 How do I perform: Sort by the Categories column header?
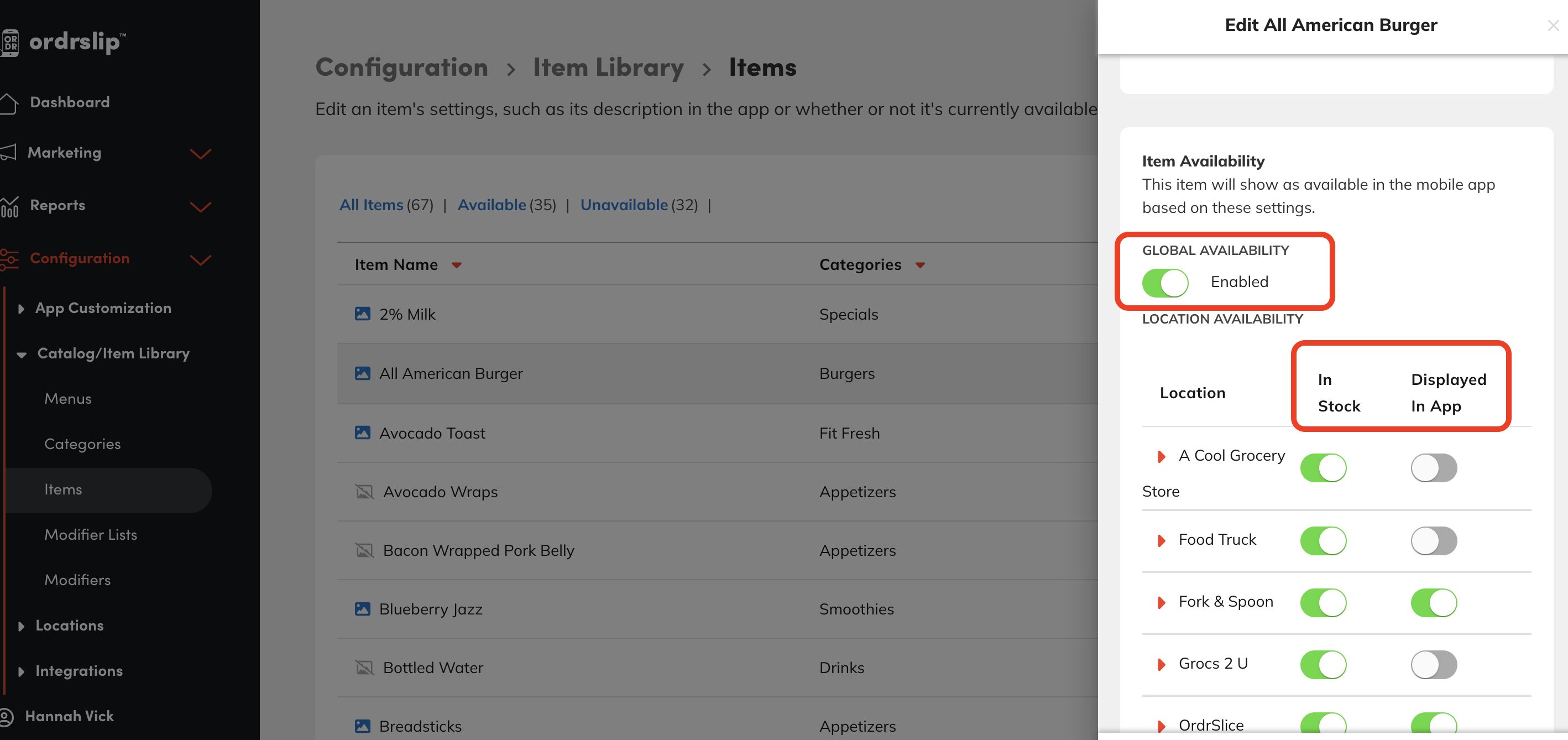(x=860, y=265)
